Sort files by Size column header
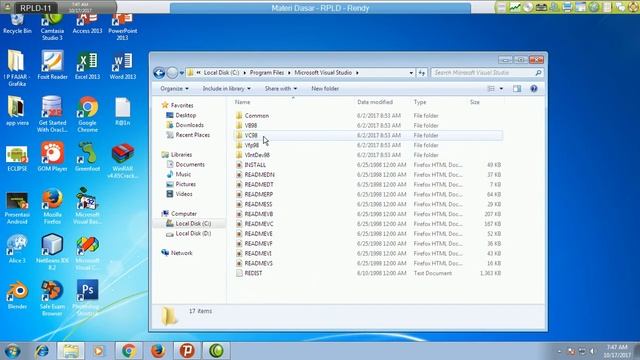 coord(474,102)
